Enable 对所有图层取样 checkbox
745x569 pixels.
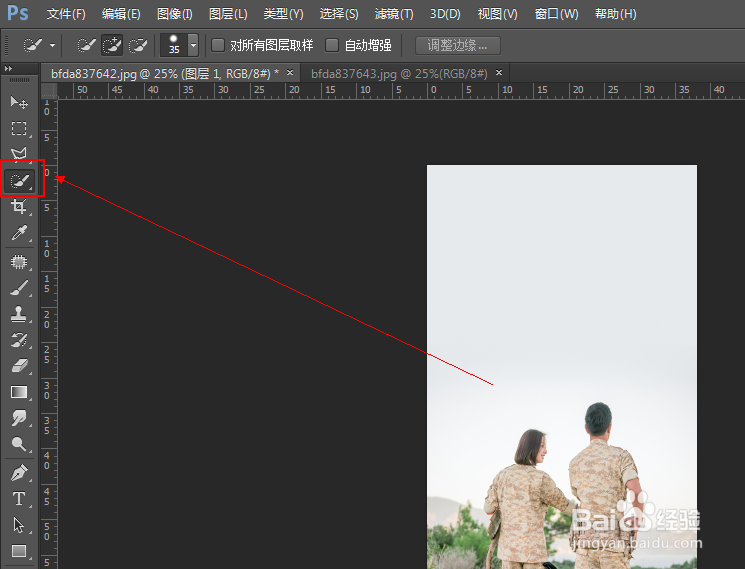[x=218, y=46]
